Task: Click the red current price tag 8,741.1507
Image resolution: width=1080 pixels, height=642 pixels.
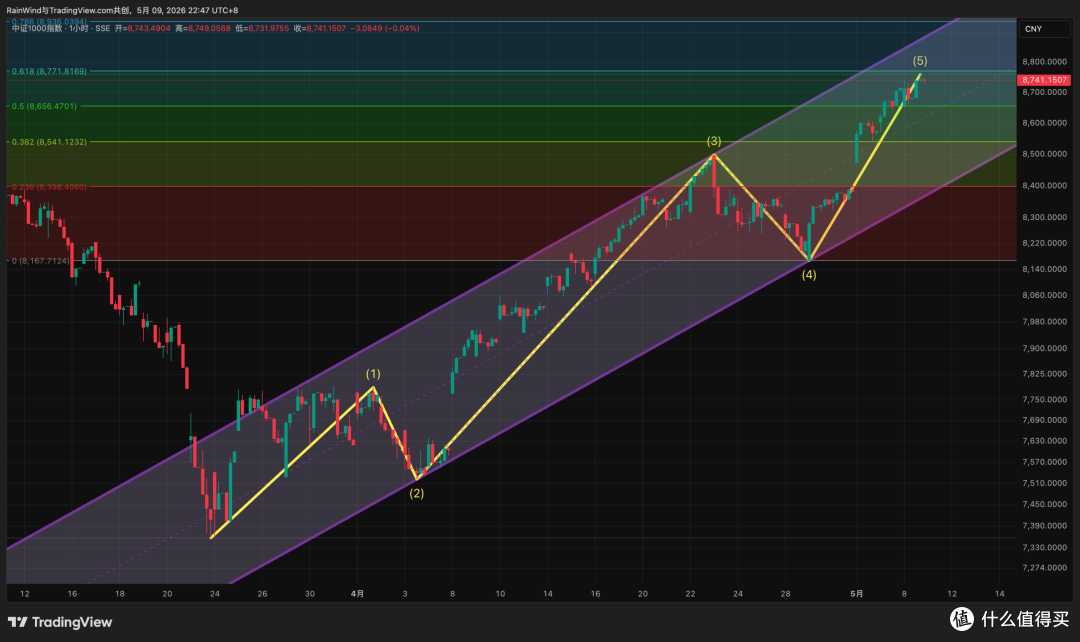Action: [x=1044, y=80]
